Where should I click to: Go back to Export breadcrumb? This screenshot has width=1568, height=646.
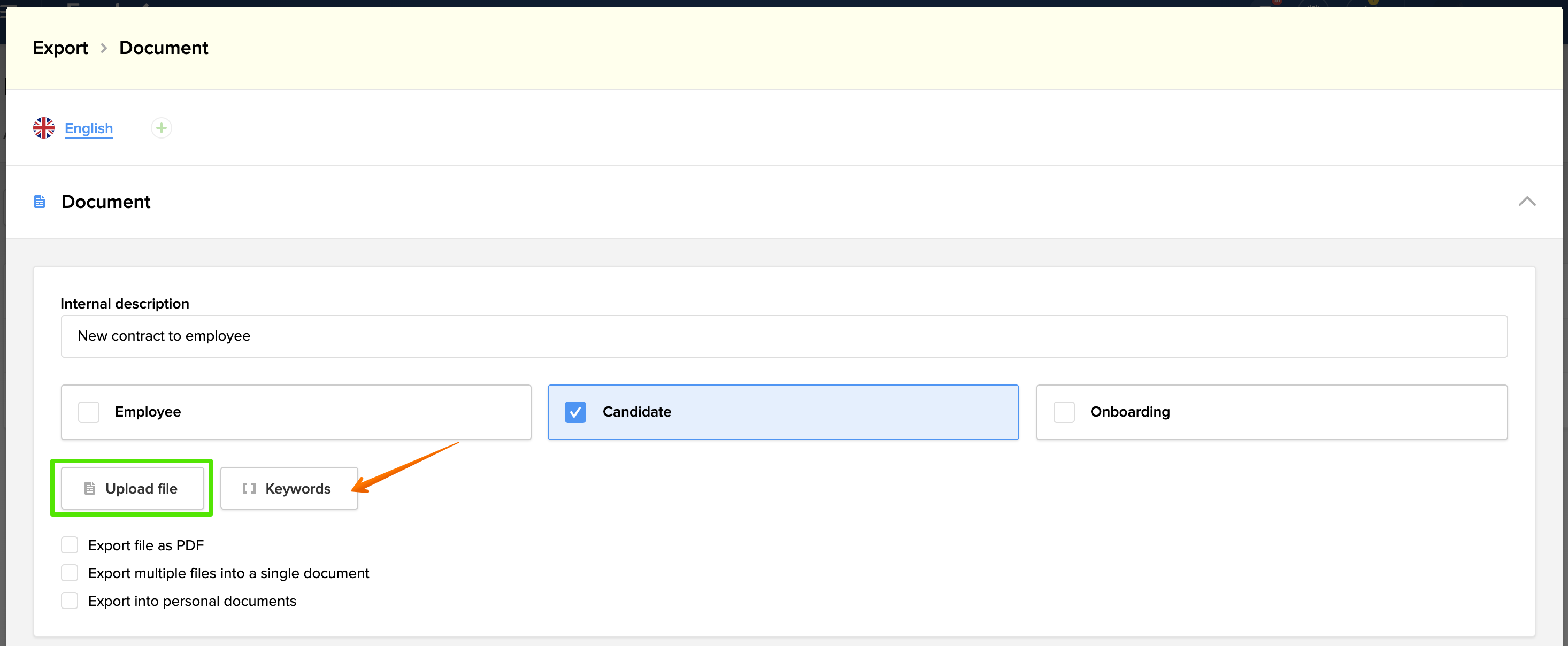pos(60,48)
